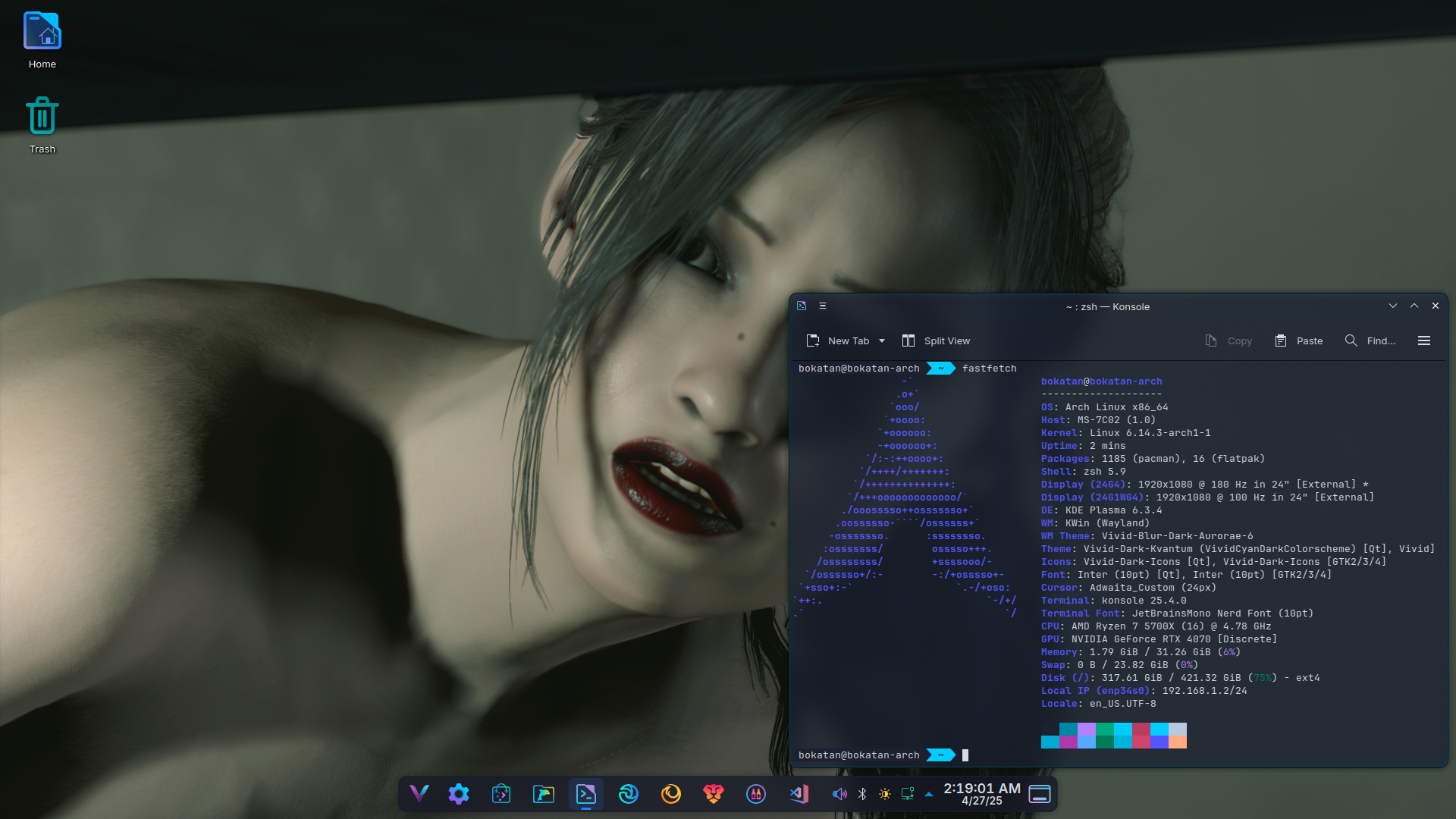
Task: Open the title bar menu icon in Konsole
Action: point(823,306)
